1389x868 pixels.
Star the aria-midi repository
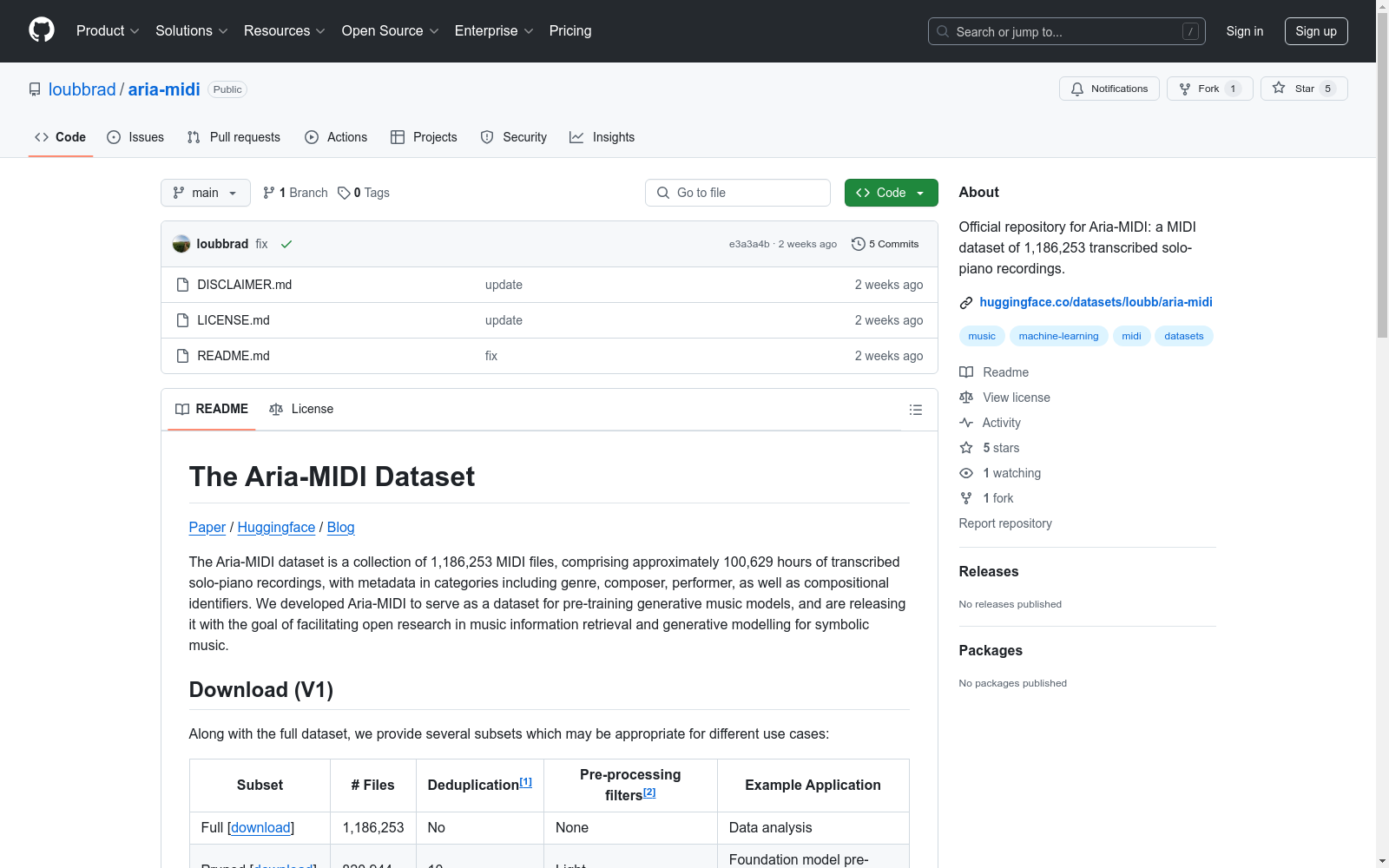pos(1304,89)
